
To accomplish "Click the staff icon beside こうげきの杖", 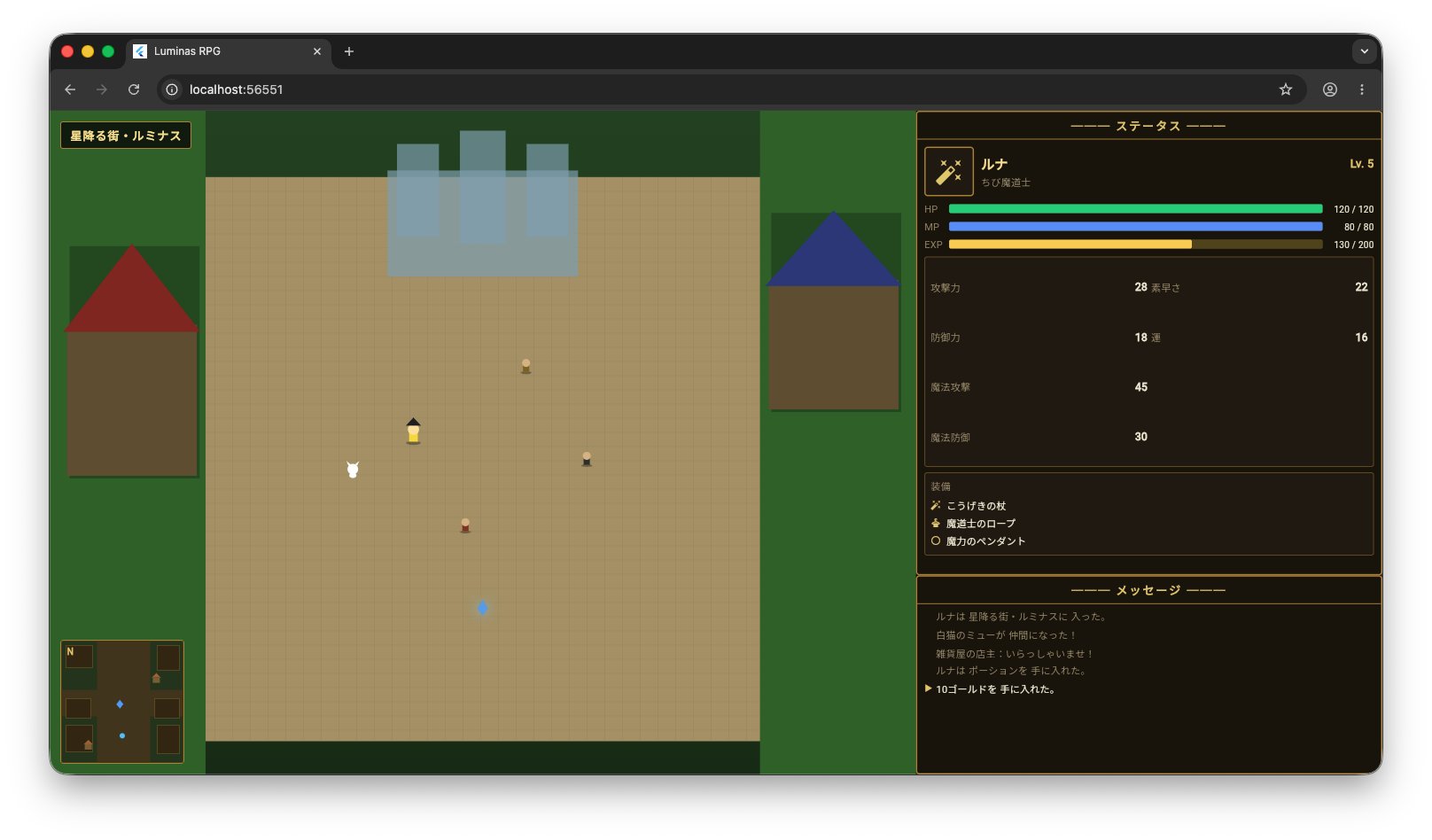I will (x=936, y=505).
